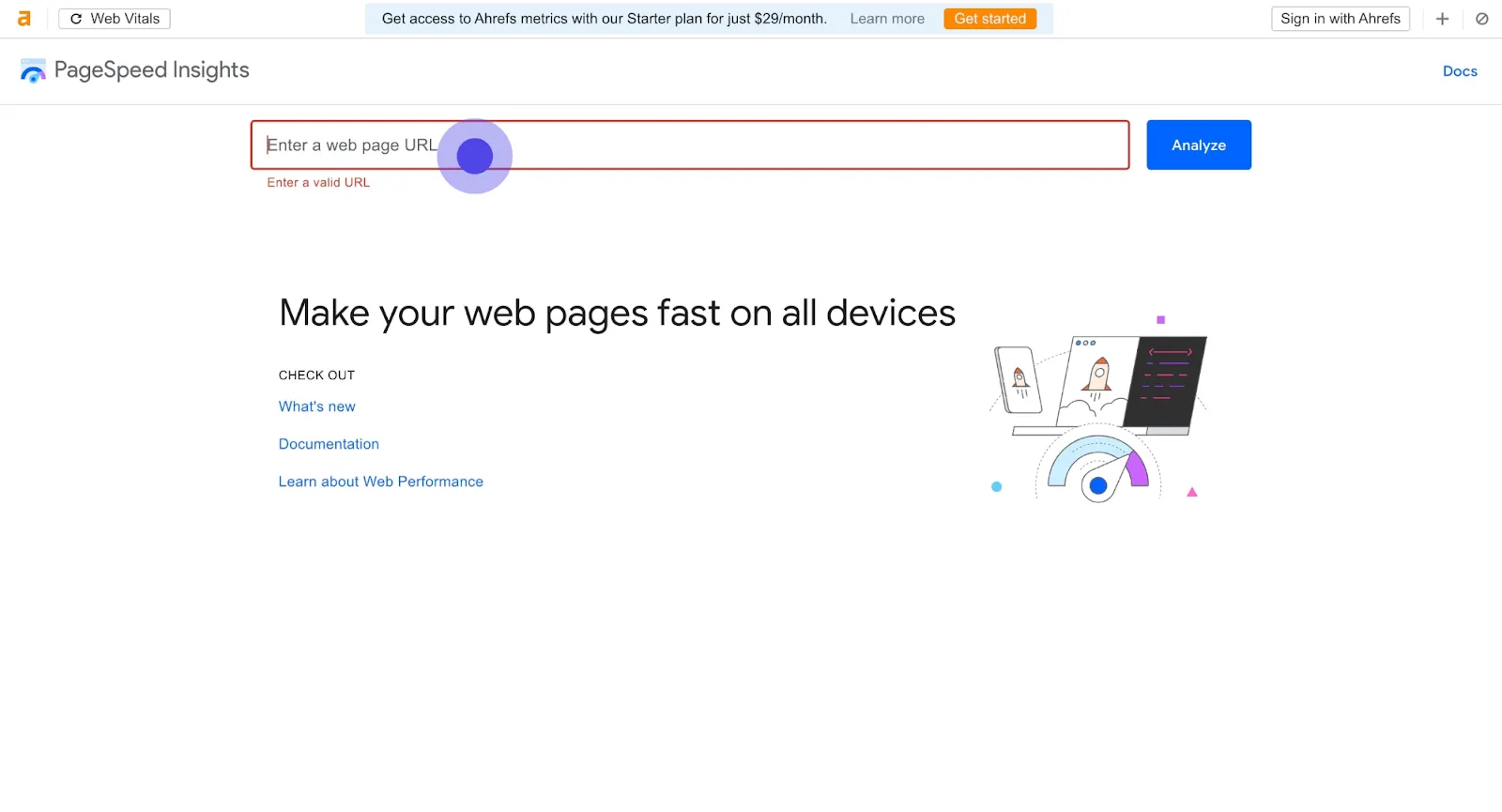The image size is (1502, 812).
Task: Click the Starter plan banner text
Action: [605, 19]
